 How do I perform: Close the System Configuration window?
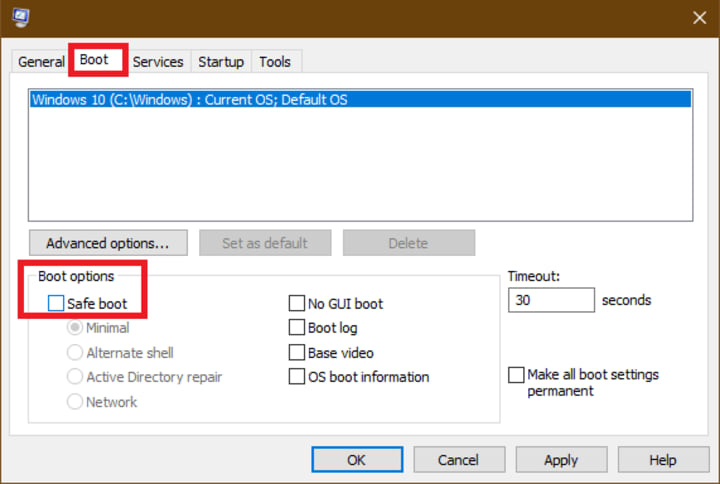point(699,18)
